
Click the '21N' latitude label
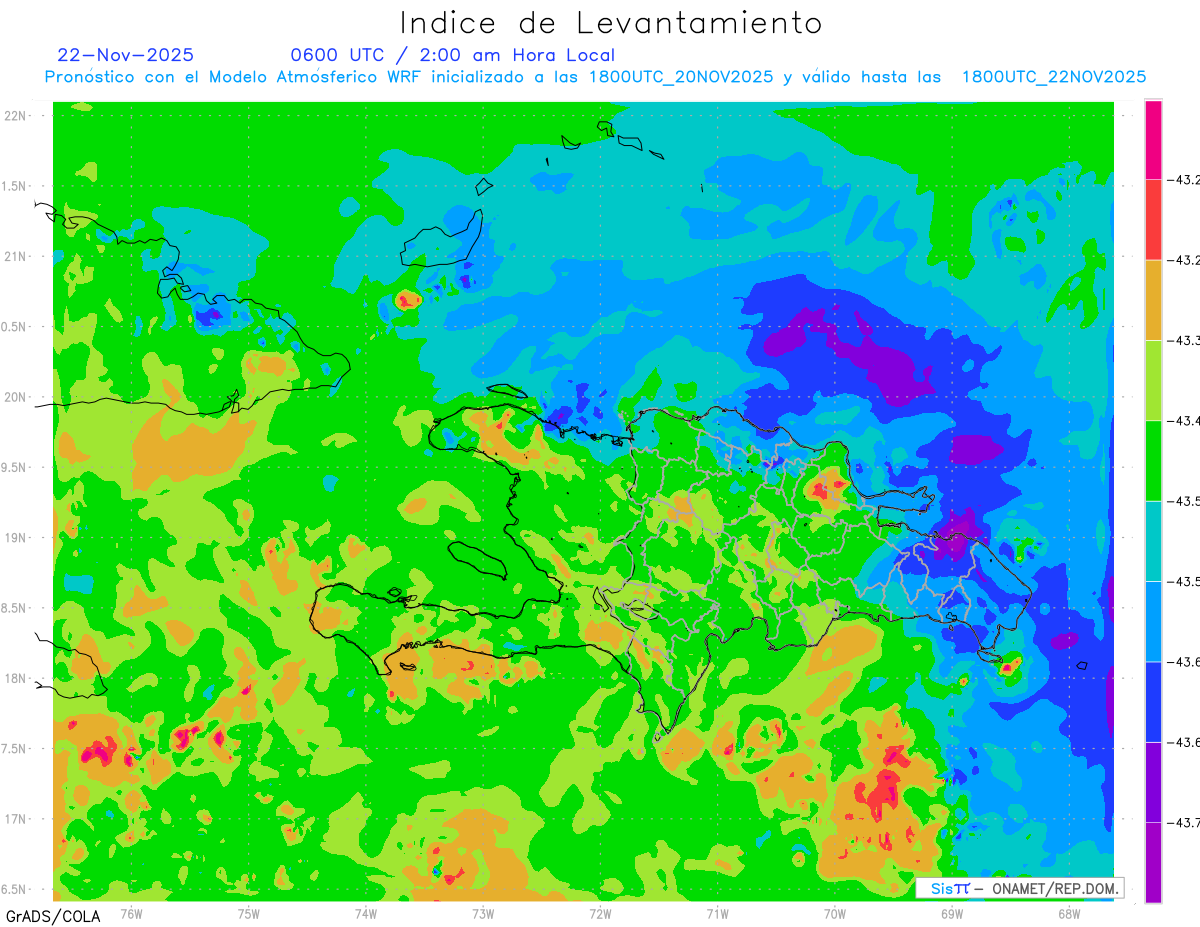(x=16, y=256)
